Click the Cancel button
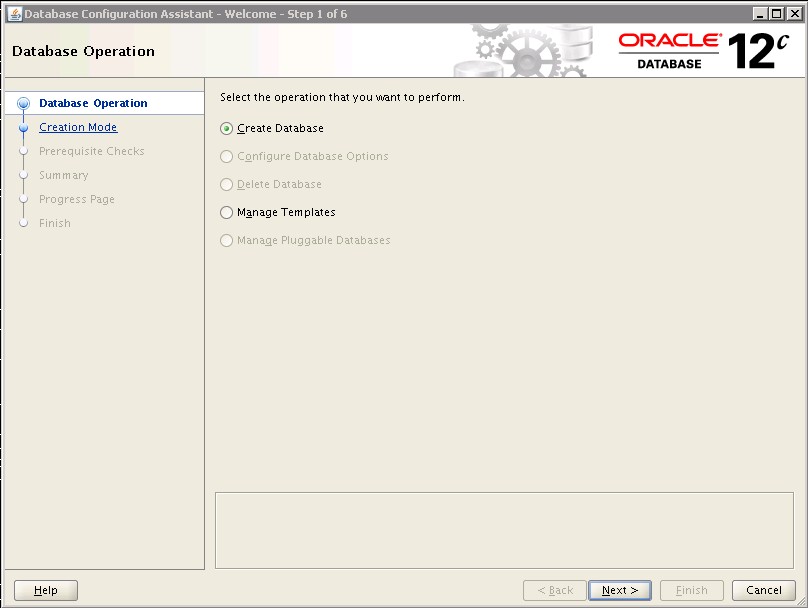Image resolution: width=808 pixels, height=608 pixels. 764,590
